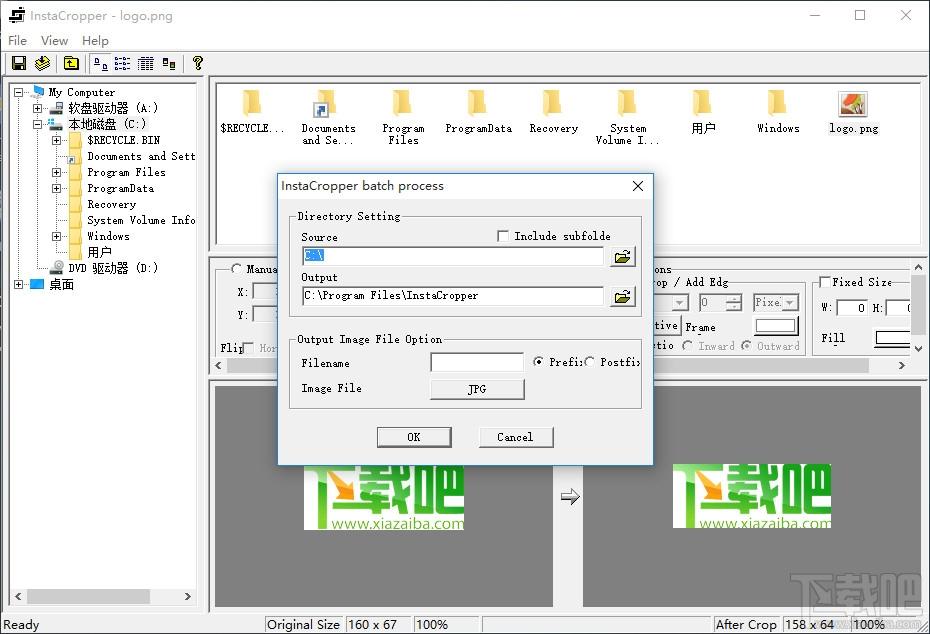Select the logo.png file thumbnail
Viewport: 930px width, 634px height.
coord(853,112)
